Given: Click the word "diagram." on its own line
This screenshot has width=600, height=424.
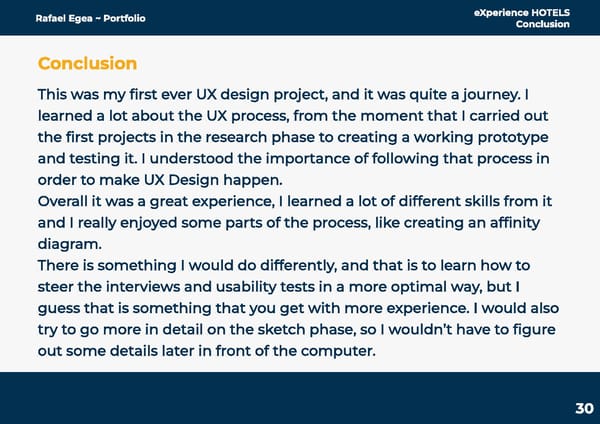Looking at the screenshot, I should point(70,244).
